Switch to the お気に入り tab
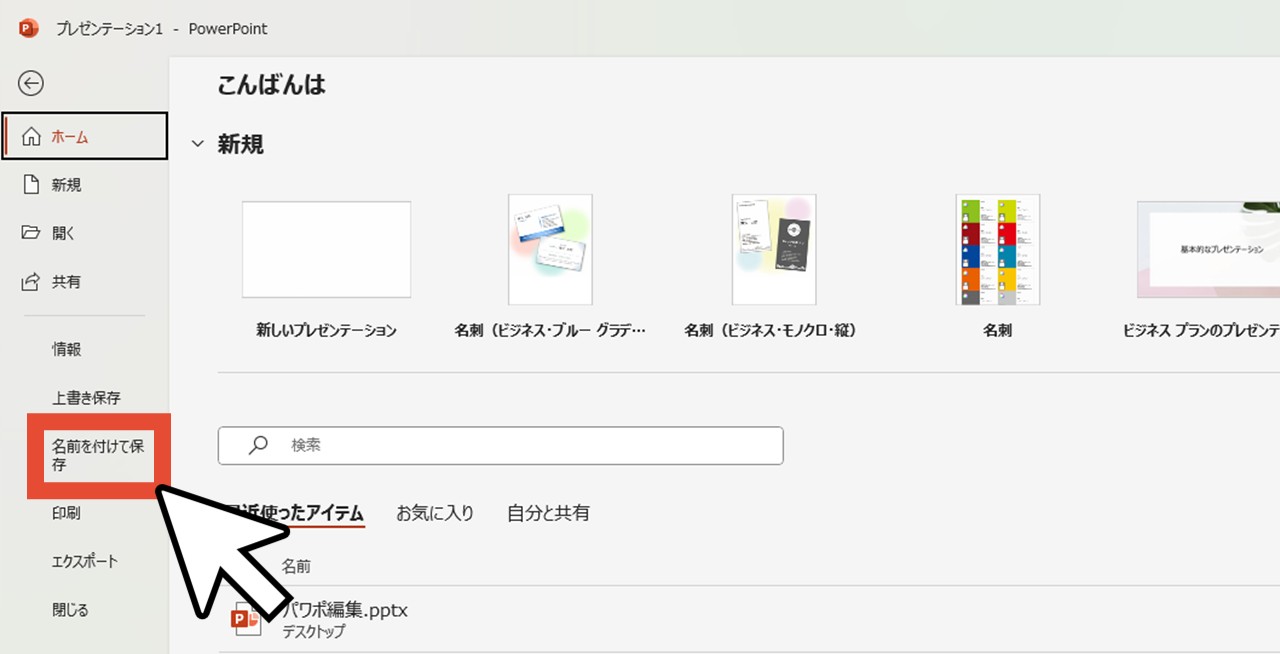1280x654 pixels. click(434, 512)
